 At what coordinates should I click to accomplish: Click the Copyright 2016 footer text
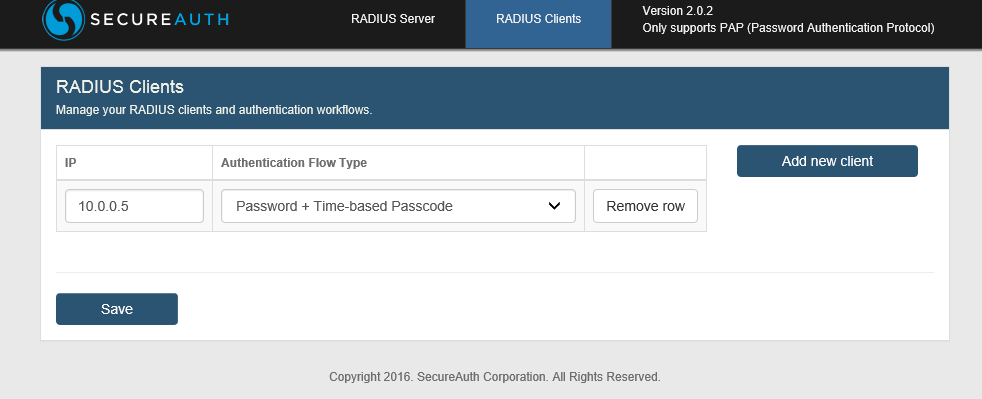(x=495, y=377)
